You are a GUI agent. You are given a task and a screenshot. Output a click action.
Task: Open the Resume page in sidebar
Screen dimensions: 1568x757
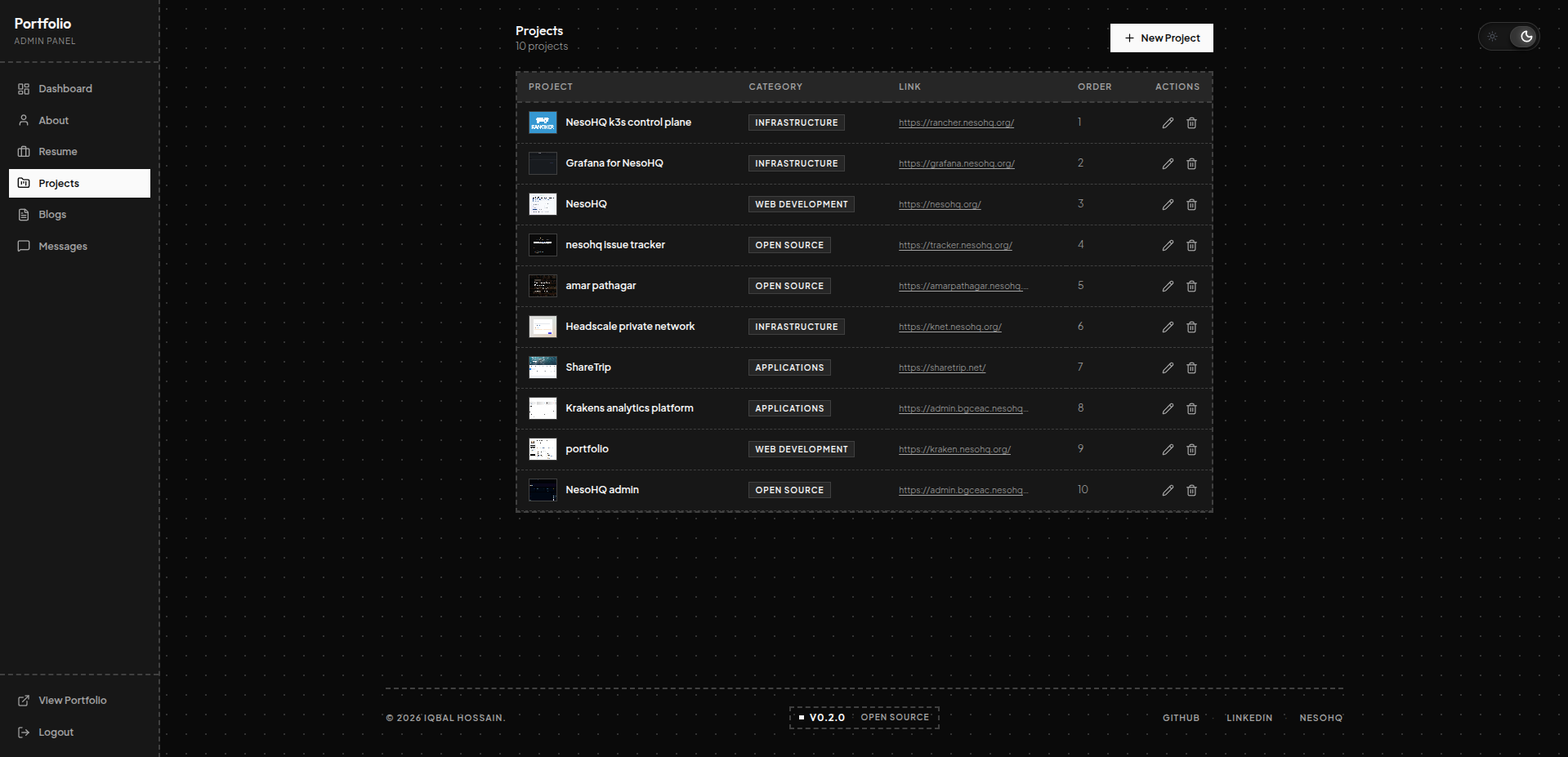(x=58, y=152)
